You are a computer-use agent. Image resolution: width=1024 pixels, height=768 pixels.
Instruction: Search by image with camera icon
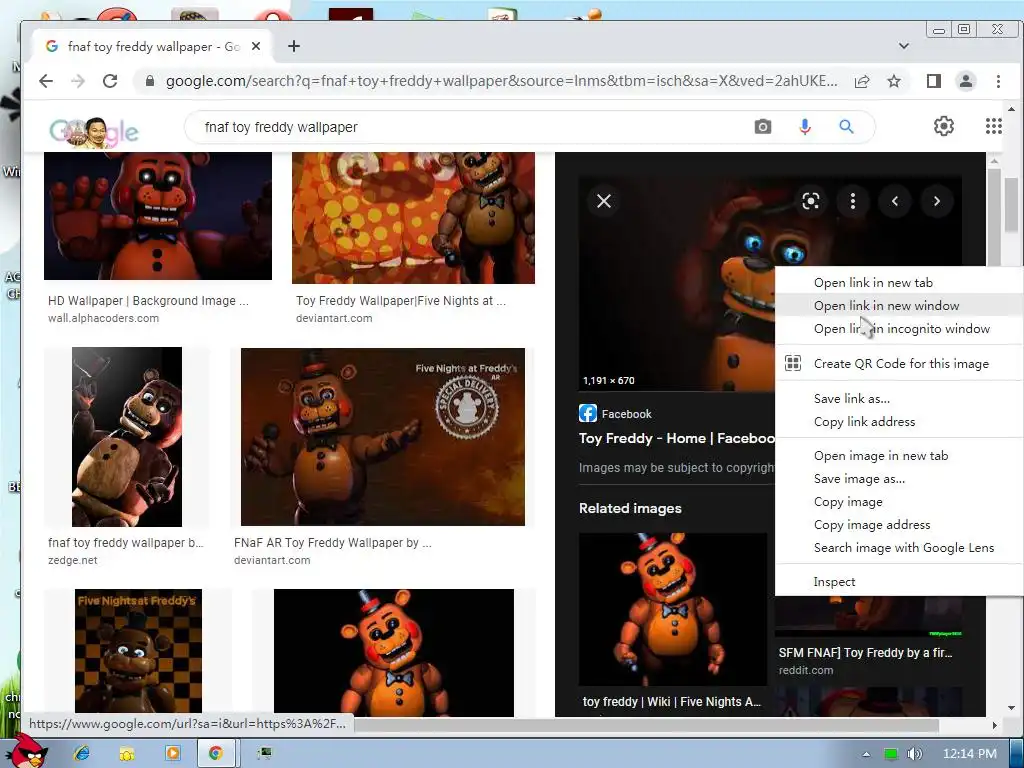763,127
